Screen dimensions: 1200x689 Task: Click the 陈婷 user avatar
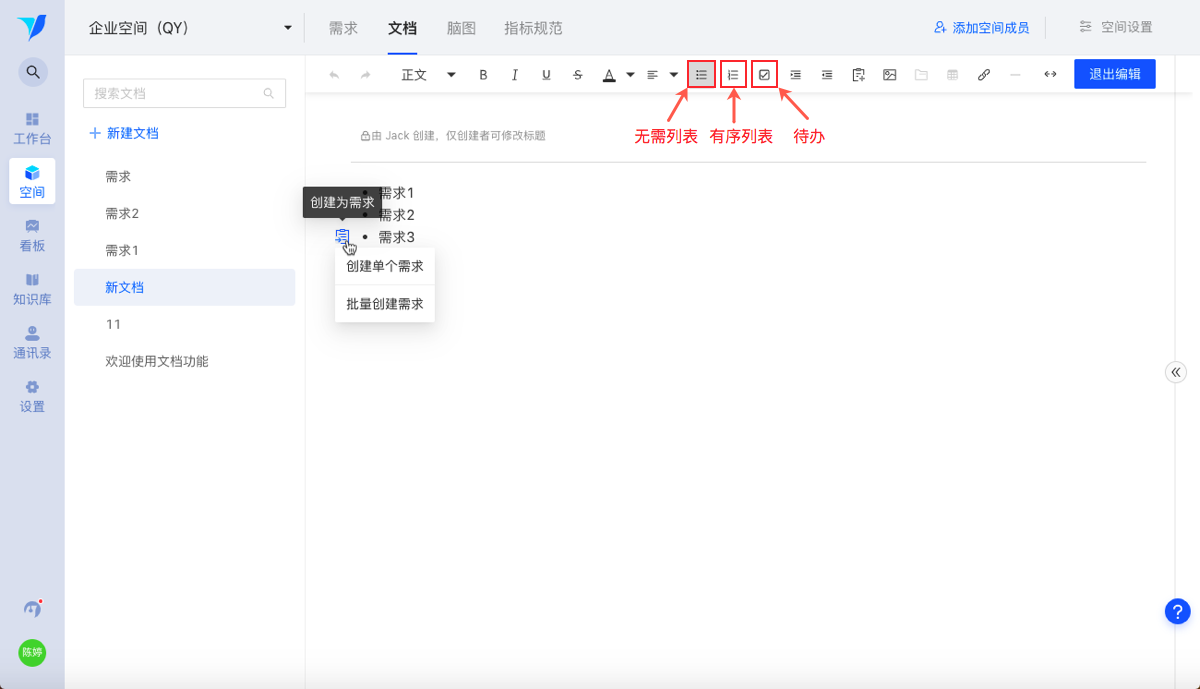pyautogui.click(x=32, y=652)
